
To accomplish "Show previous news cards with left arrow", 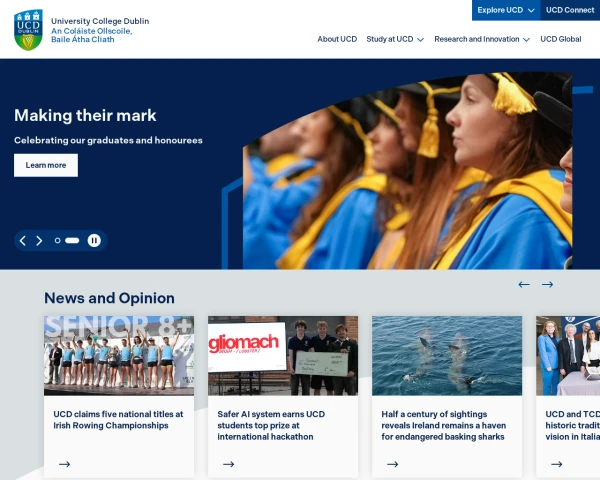I will click(x=524, y=284).
